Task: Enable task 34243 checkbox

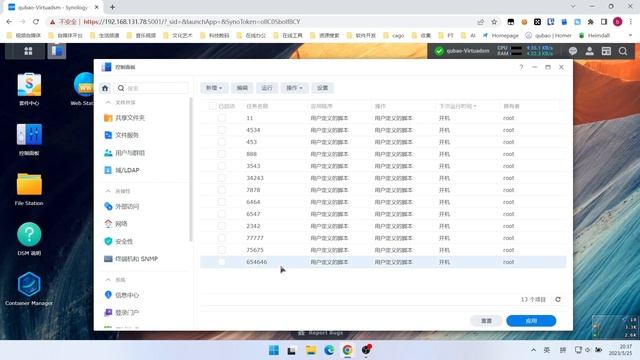Action: click(x=221, y=178)
